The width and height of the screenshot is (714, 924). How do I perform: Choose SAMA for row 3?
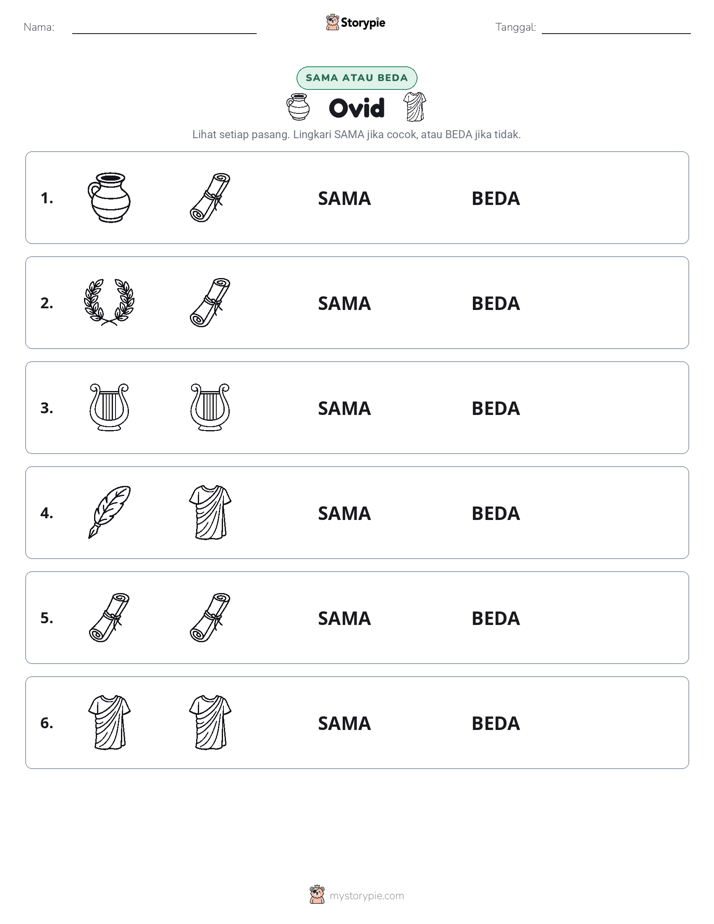click(x=345, y=408)
